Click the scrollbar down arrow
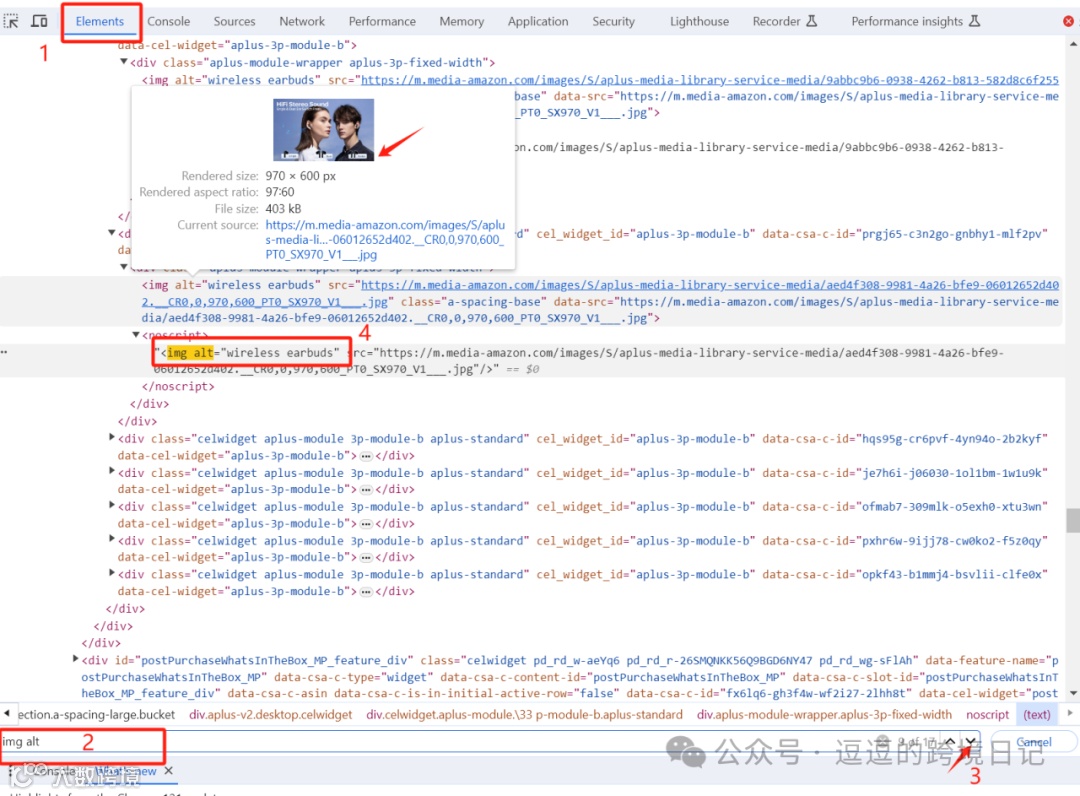This screenshot has width=1080, height=796. 1073,693
